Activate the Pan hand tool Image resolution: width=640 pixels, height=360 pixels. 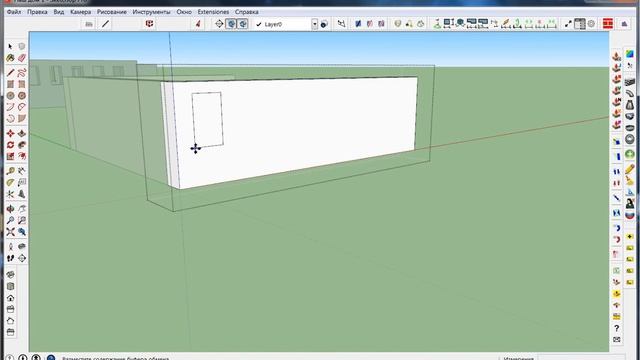coord(22,209)
